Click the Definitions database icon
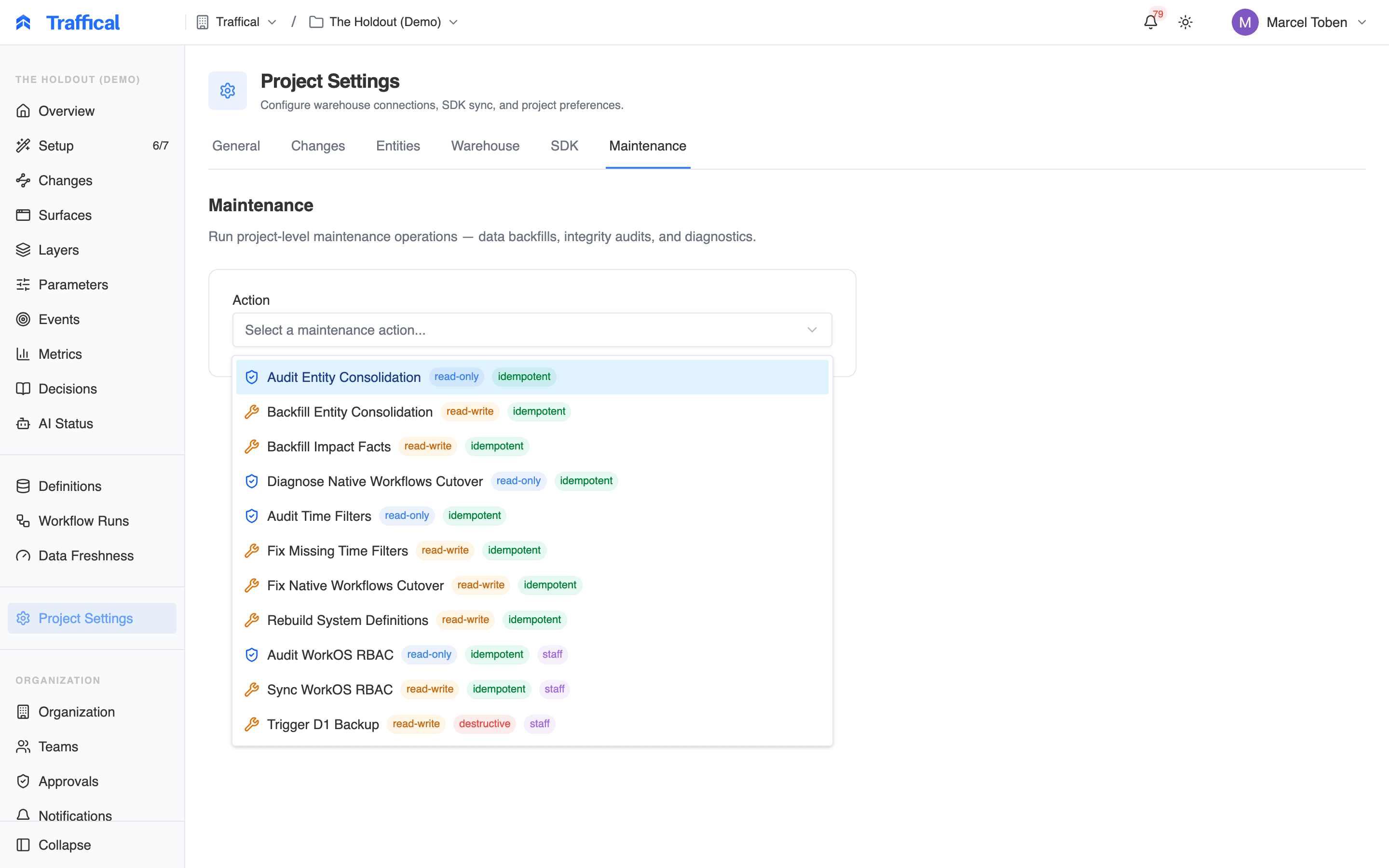 click(23, 486)
